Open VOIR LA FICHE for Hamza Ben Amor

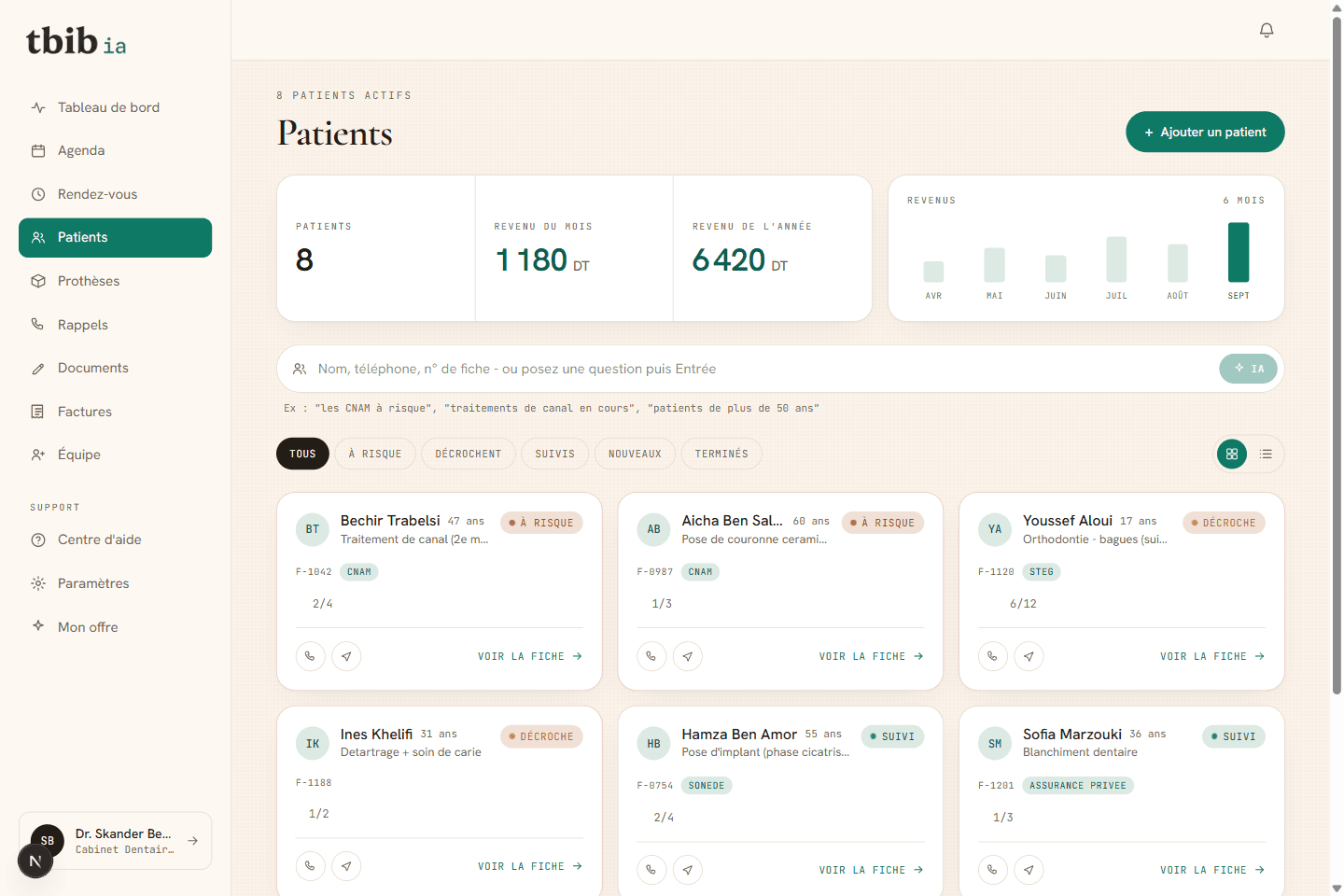click(x=872, y=870)
